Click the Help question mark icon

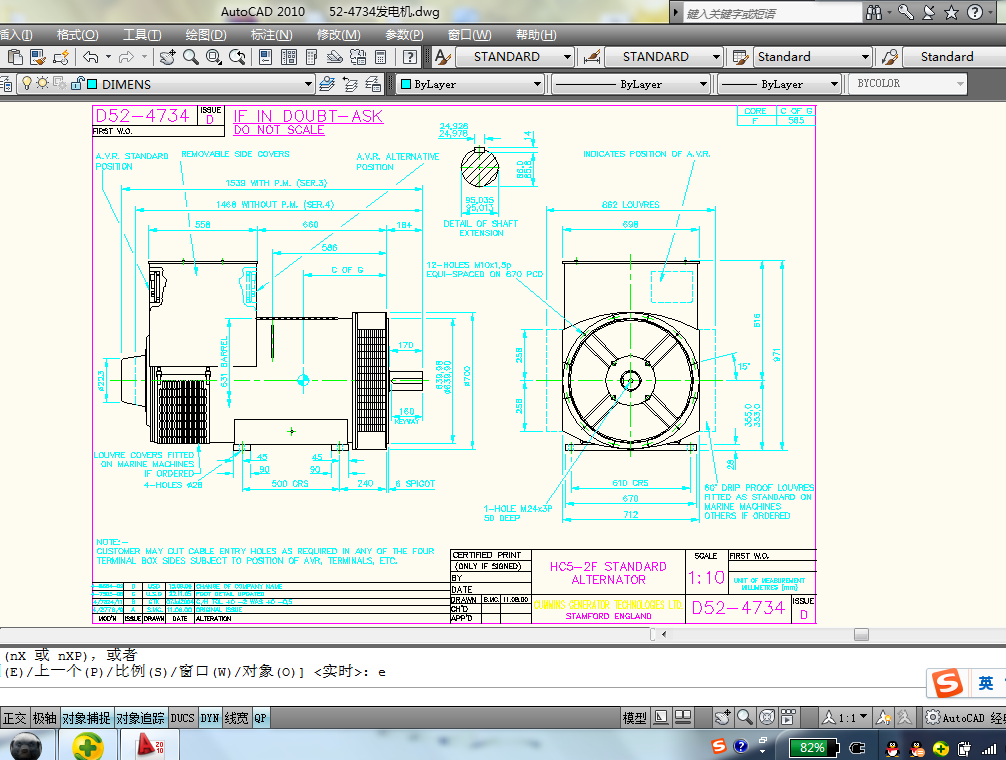(408, 57)
